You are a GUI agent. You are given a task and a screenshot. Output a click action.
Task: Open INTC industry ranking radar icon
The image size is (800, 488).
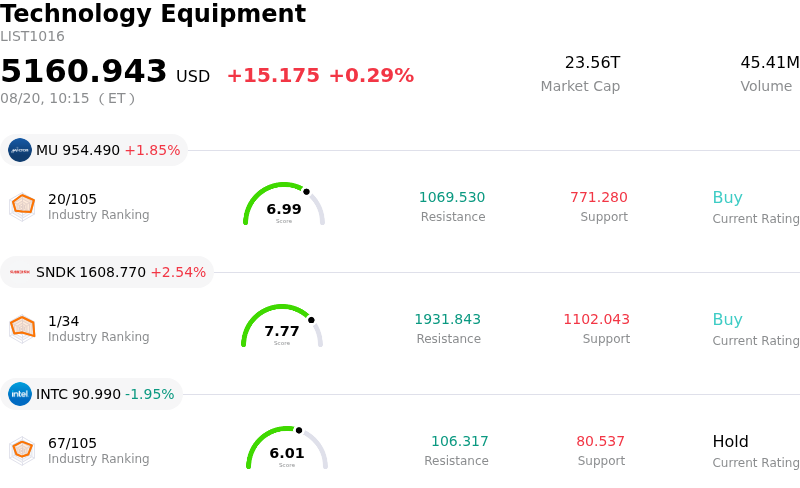pos(22,450)
